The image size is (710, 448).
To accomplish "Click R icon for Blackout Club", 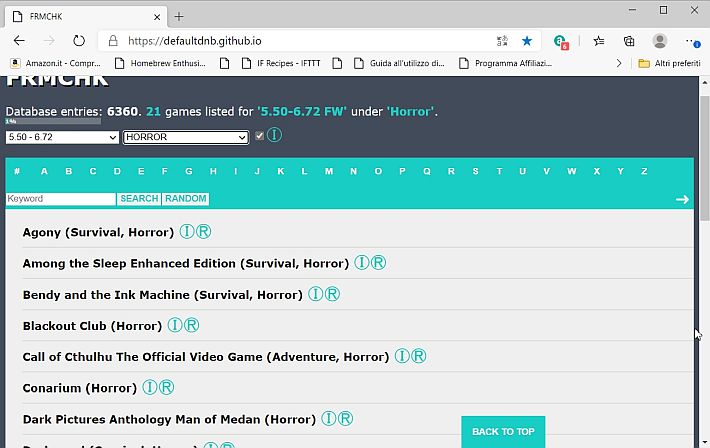I will coord(192,325).
